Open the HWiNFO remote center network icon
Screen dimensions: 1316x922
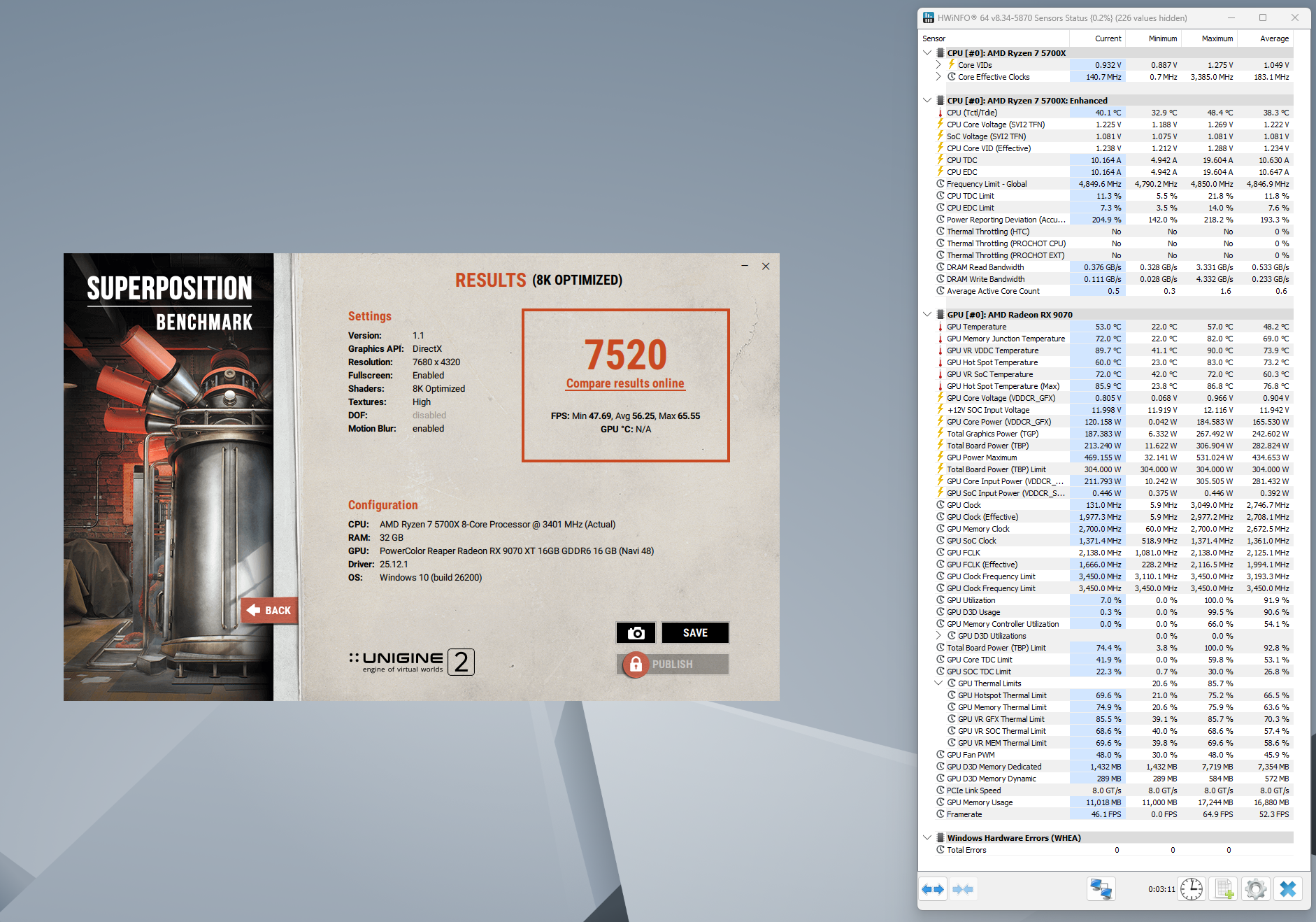(1101, 889)
